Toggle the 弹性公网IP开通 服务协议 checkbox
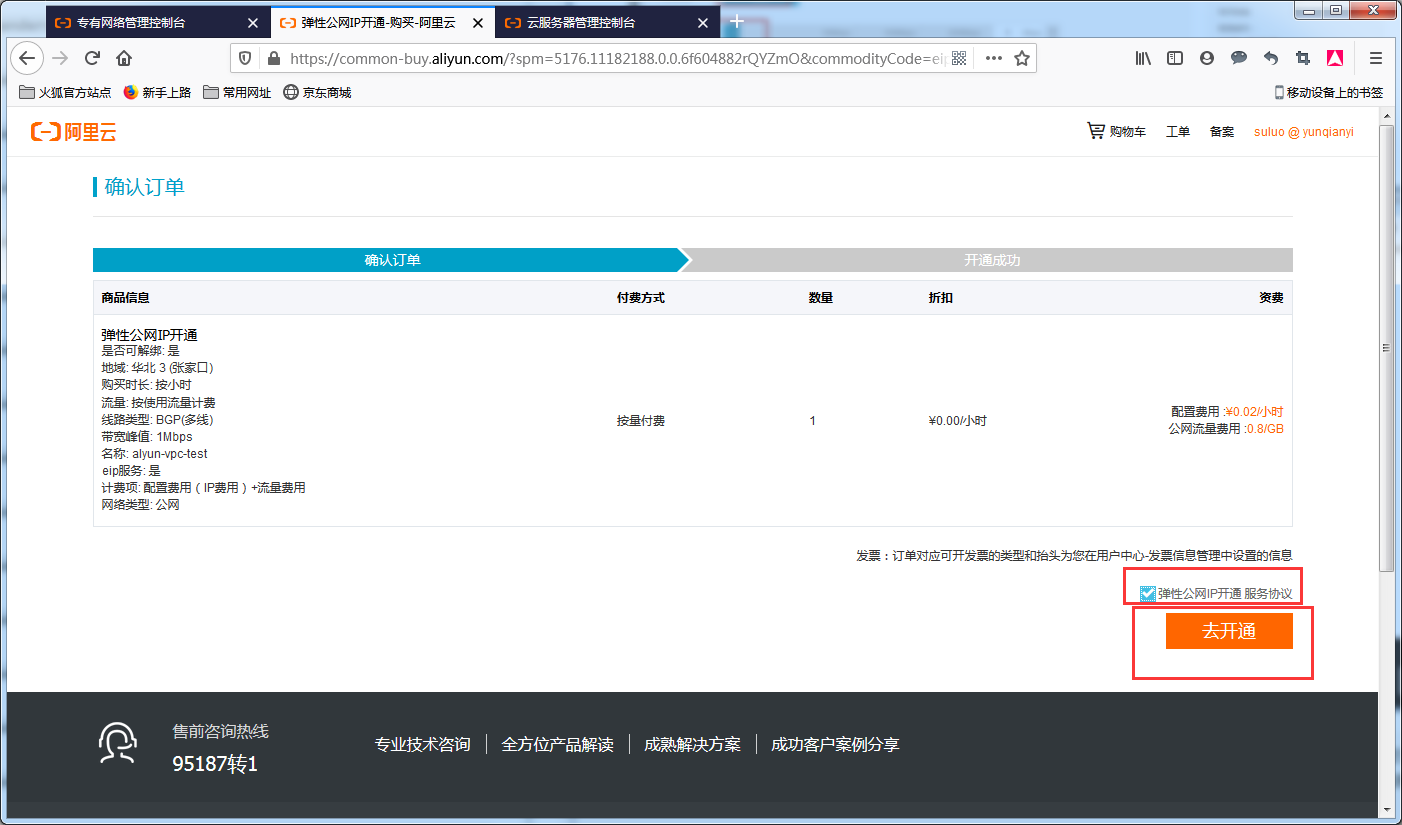Viewport: 1402px width, 825px height. [1147, 594]
